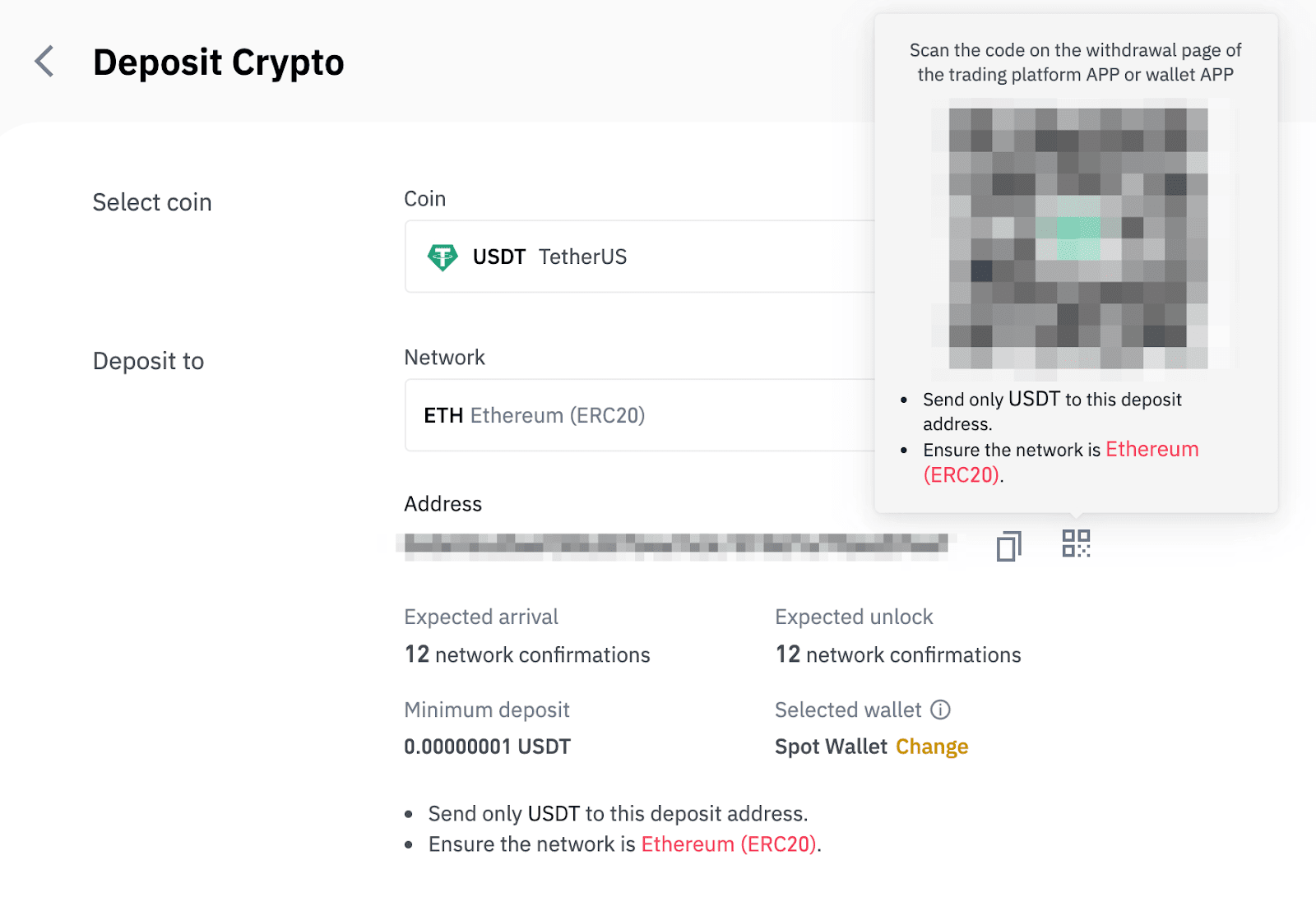Click the Deposit Crypto page heading

click(218, 62)
